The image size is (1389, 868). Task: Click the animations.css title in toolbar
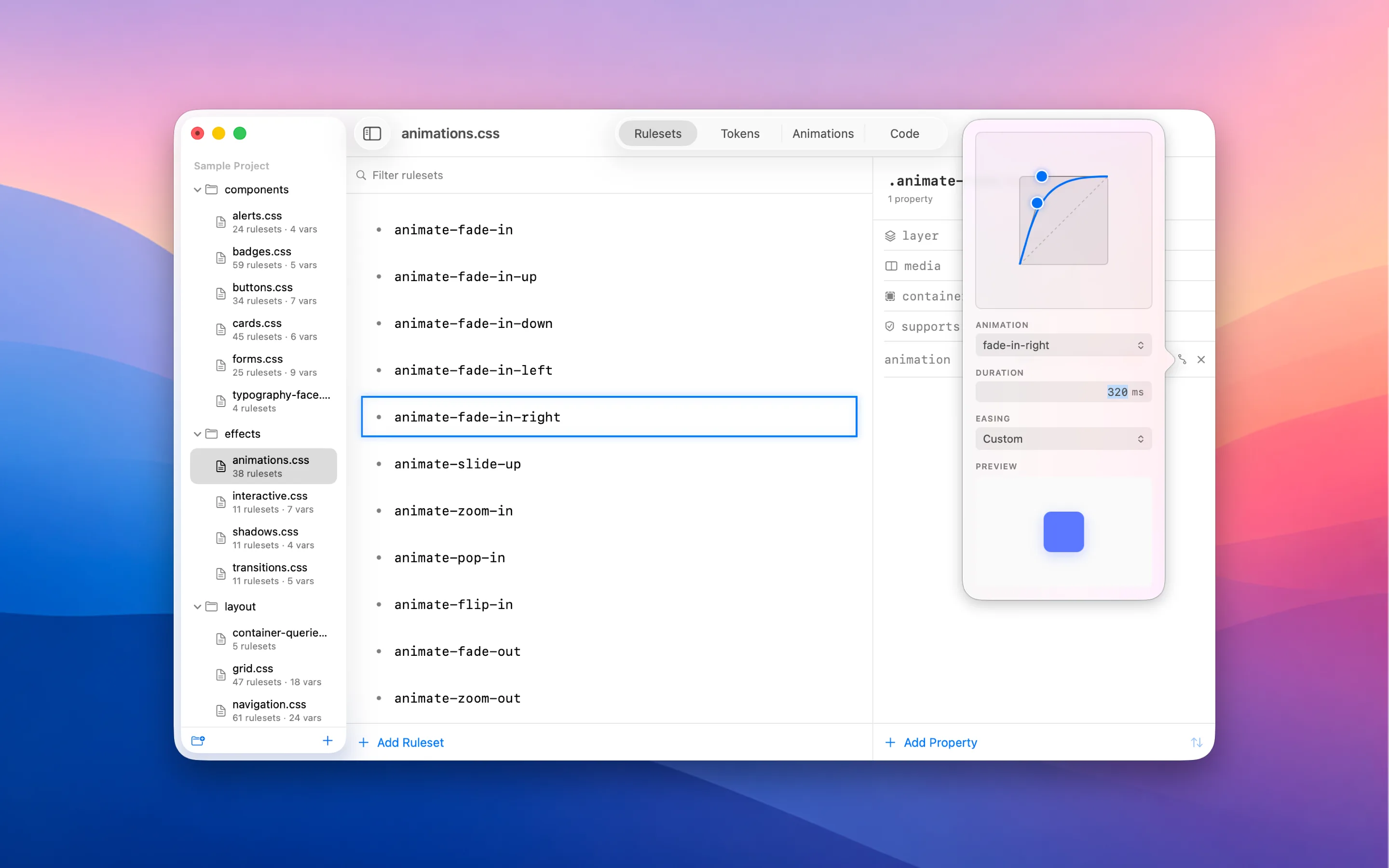[450, 133]
